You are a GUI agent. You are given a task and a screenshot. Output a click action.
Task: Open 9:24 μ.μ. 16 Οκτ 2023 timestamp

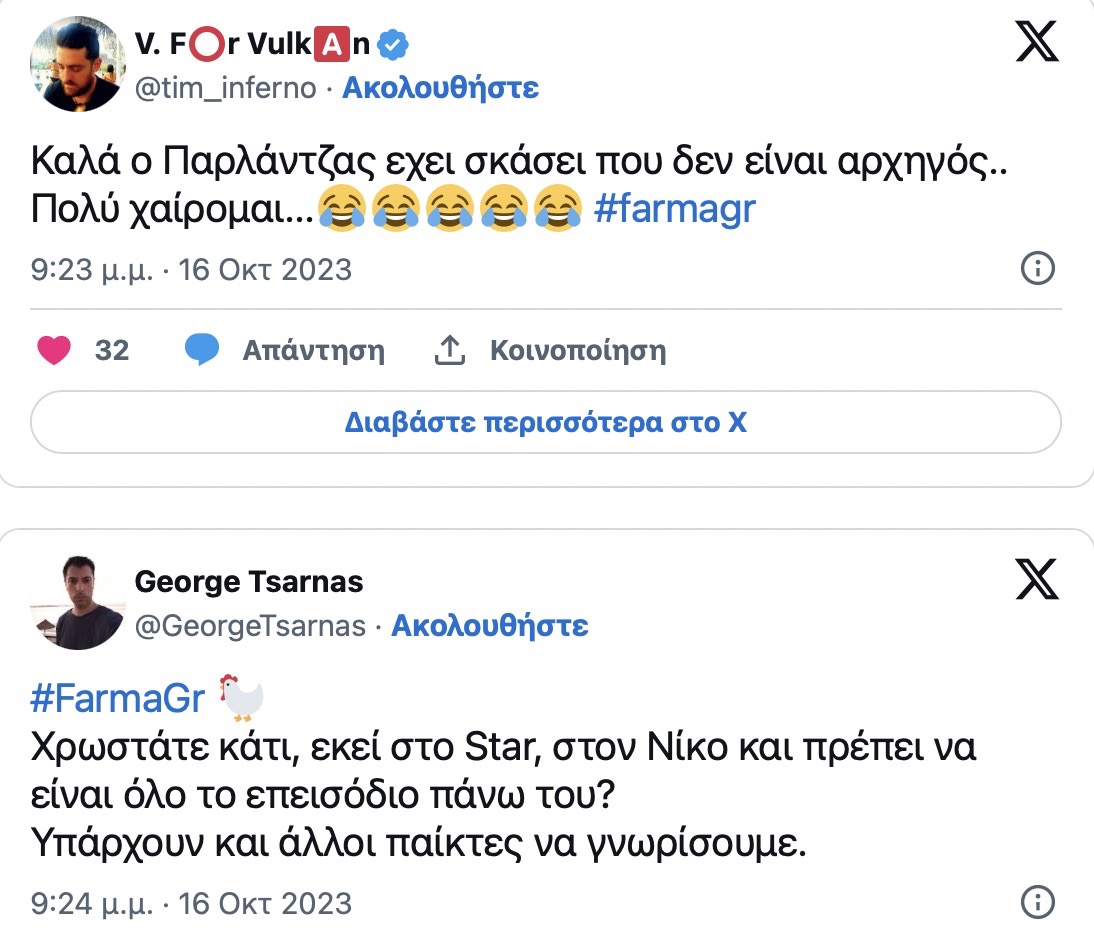point(192,904)
